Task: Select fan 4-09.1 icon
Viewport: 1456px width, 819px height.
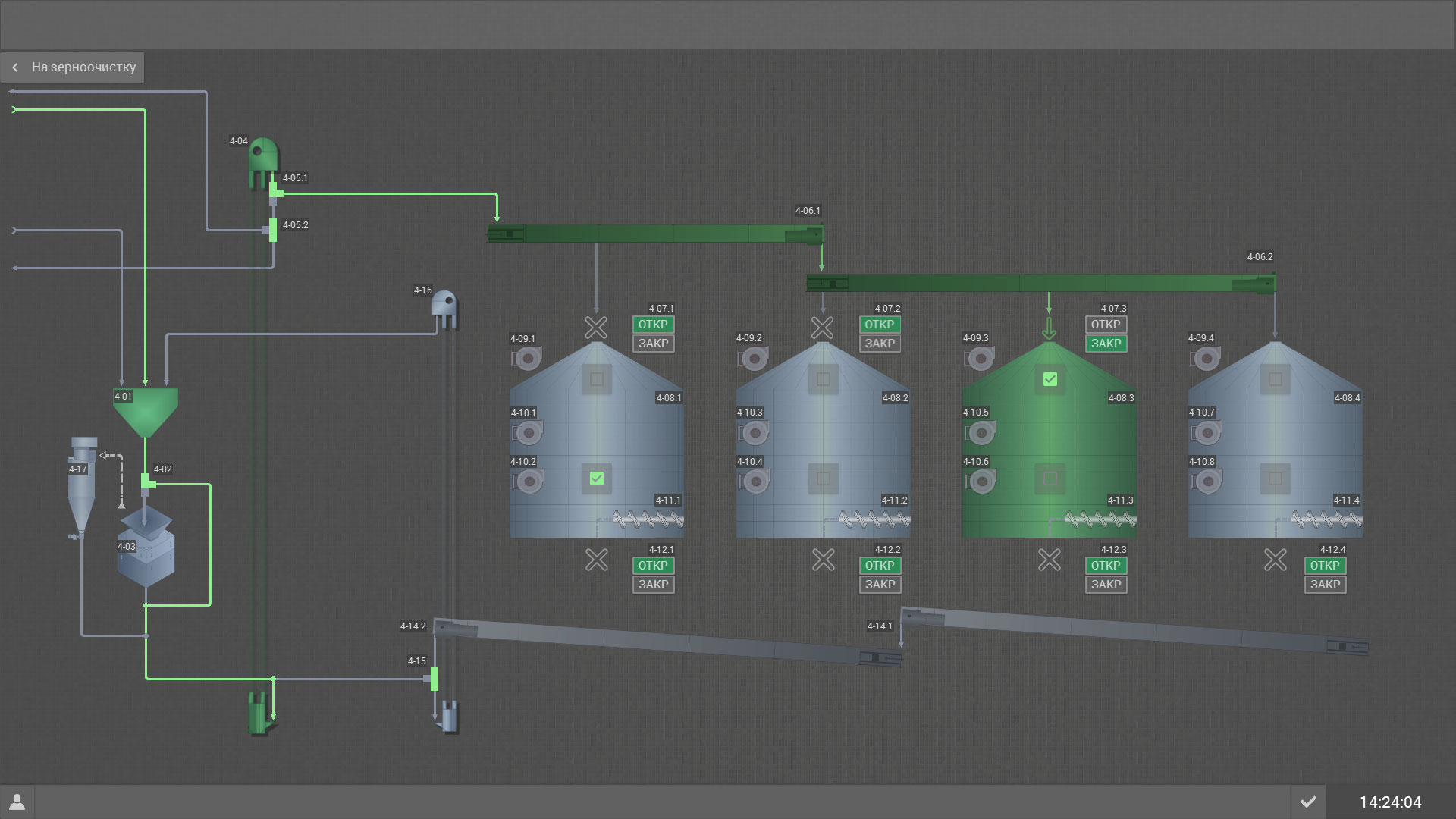Action: coord(526,358)
